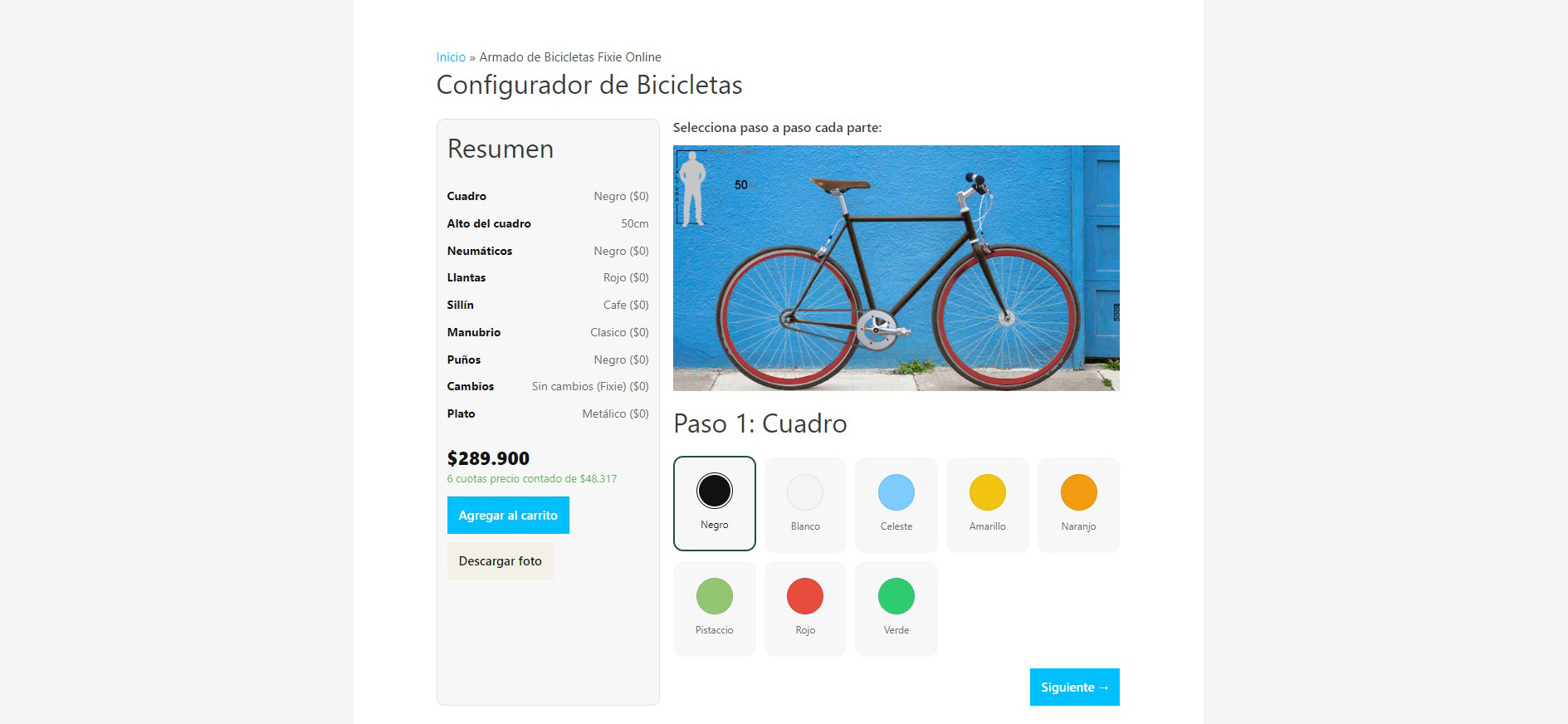Select the Rojo red frame color
This screenshot has height=724, width=1568.
coord(805,609)
